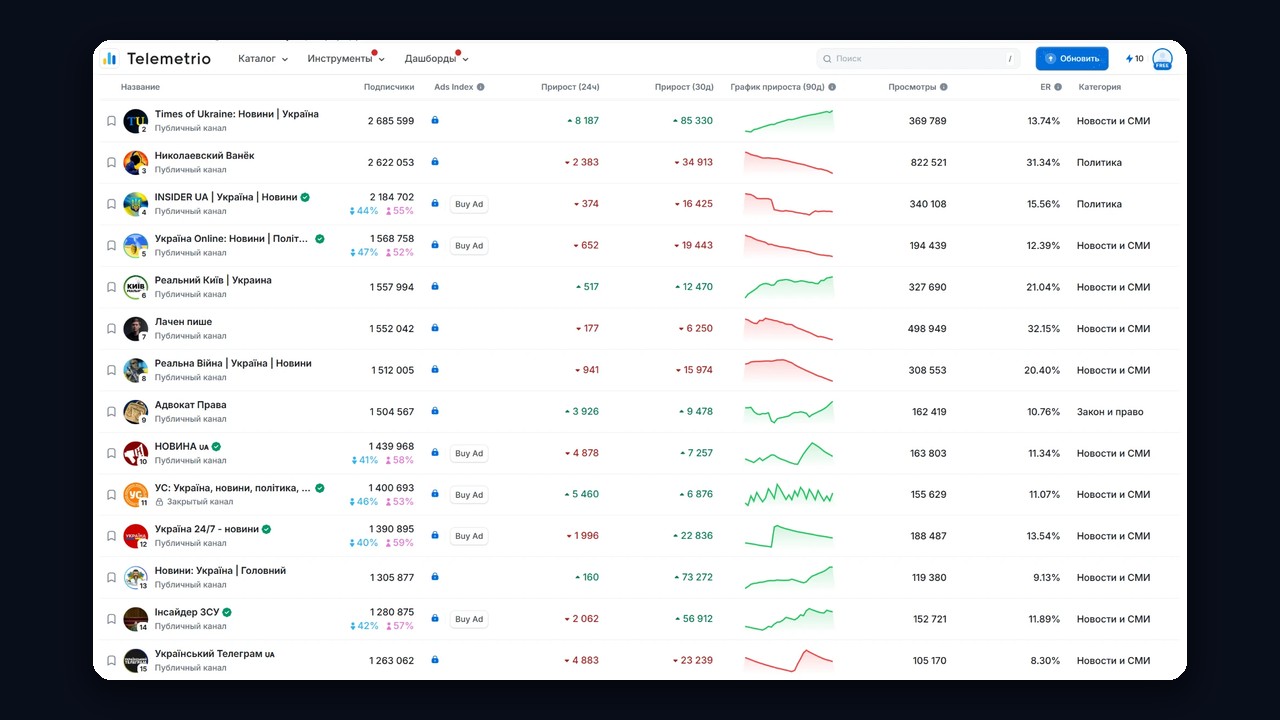Click the lock icon in Реальна Війна row
The height and width of the screenshot is (720, 1280).
(435, 370)
